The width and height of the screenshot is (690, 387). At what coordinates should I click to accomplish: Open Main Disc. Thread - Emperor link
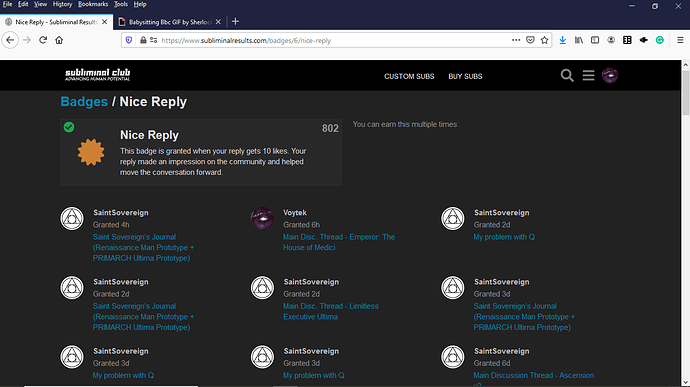338,242
